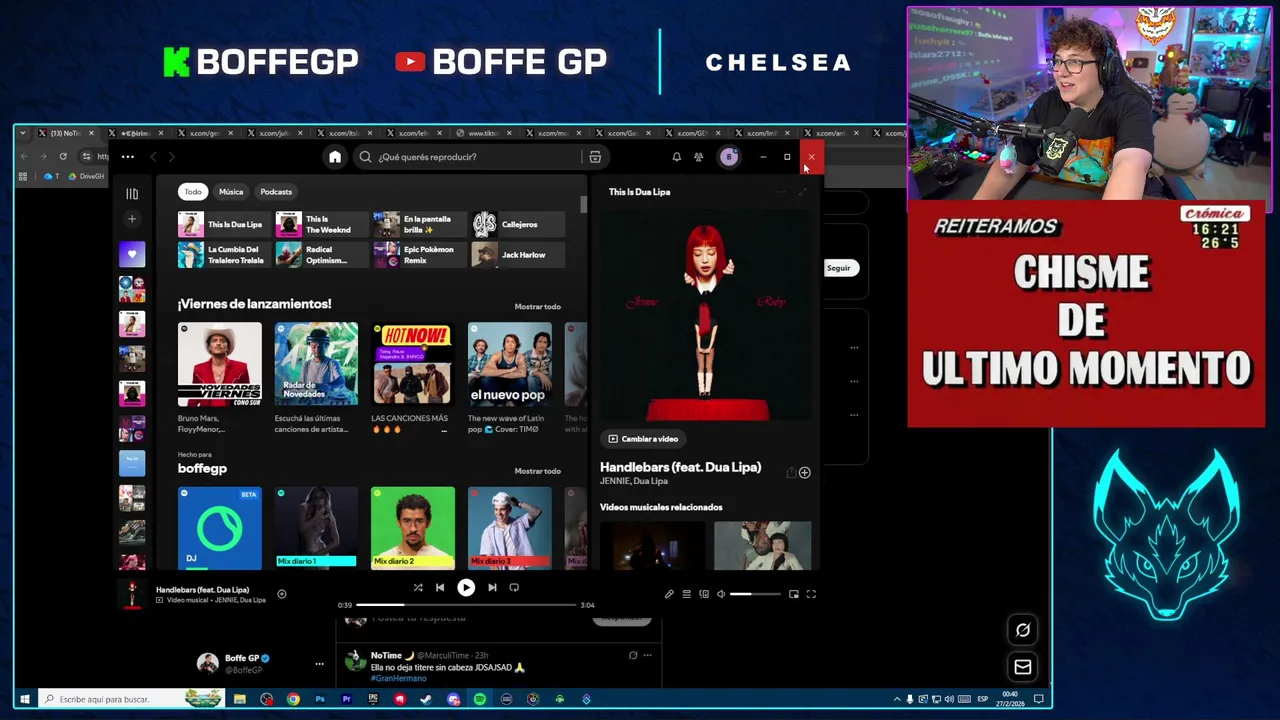This screenshot has height=720, width=1280.
Task: Open Boffe GP account menu dots
Action: pyautogui.click(x=319, y=664)
